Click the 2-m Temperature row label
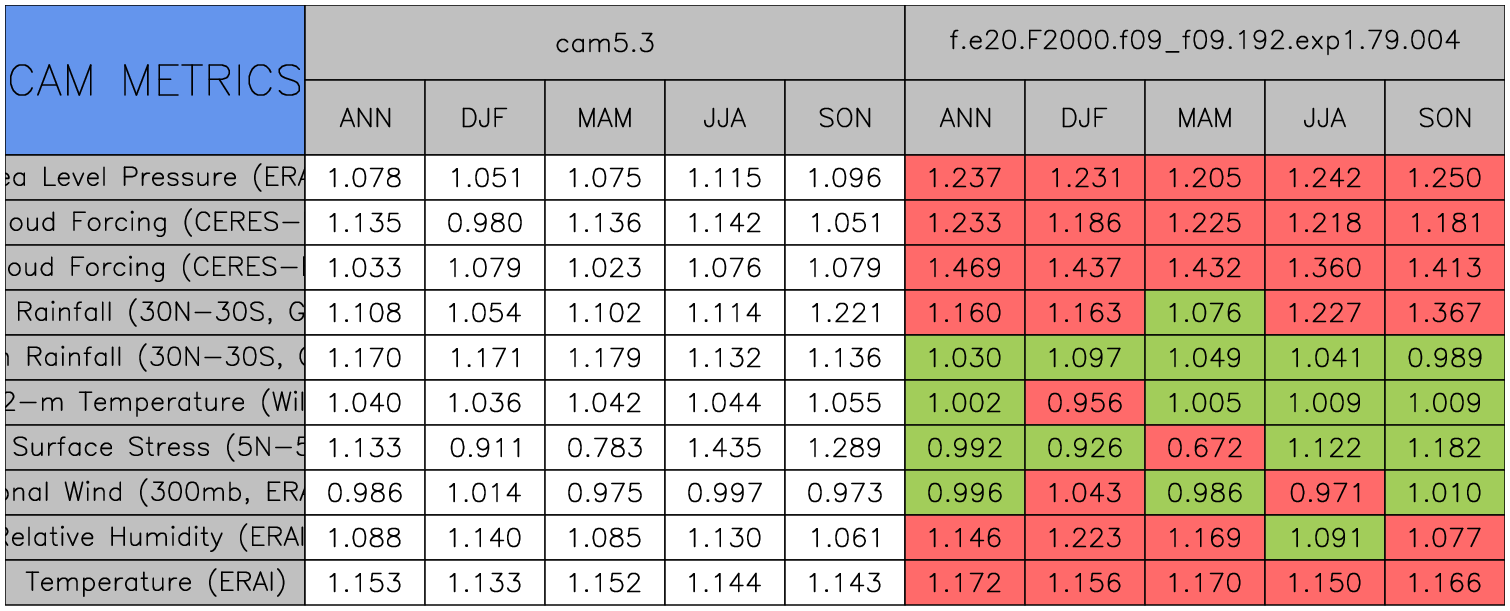Viewport: 1510px width, 611px height. coord(155,403)
